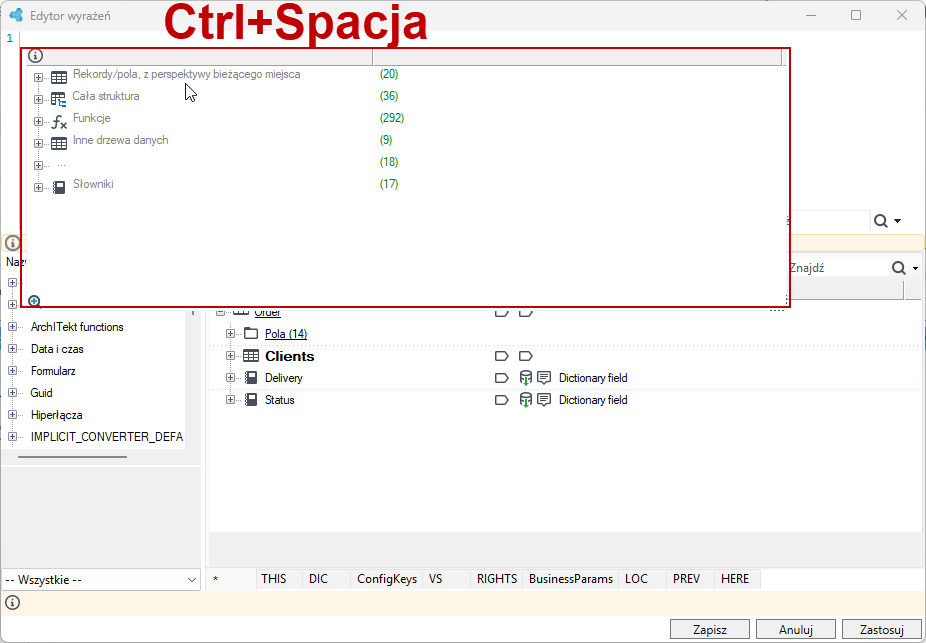Expand the Clients table node
The width and height of the screenshot is (926, 643).
tap(231, 356)
